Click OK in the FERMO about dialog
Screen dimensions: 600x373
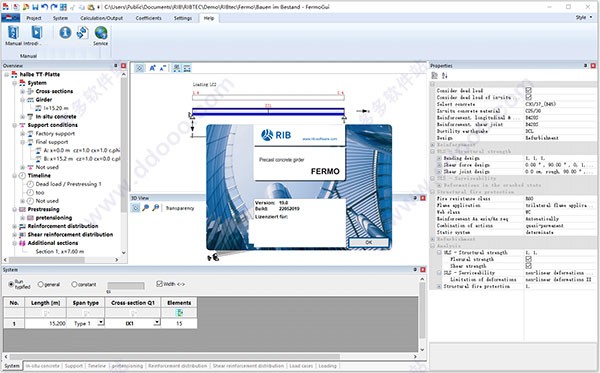point(368,242)
